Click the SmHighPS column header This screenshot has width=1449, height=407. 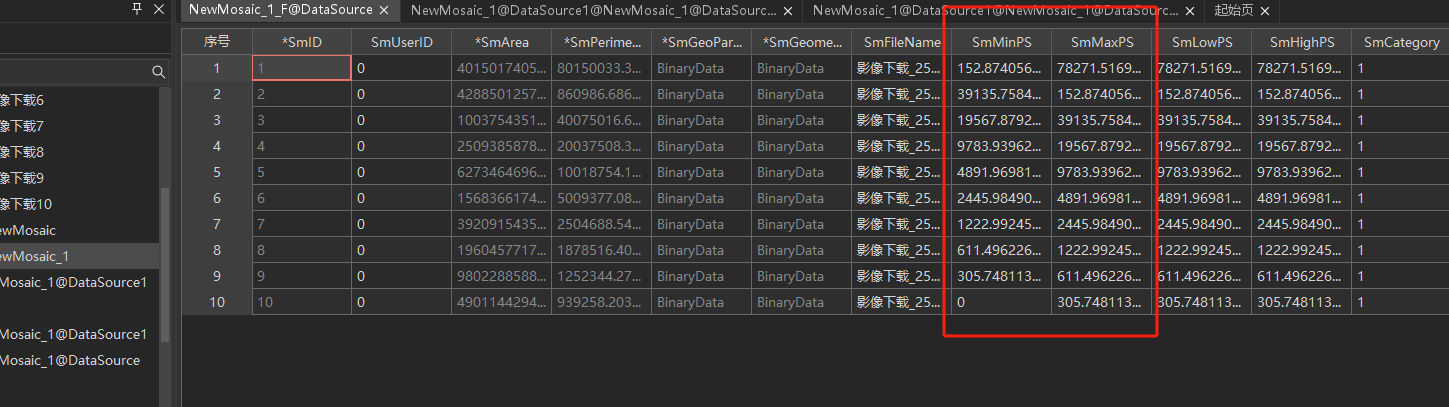(1302, 43)
